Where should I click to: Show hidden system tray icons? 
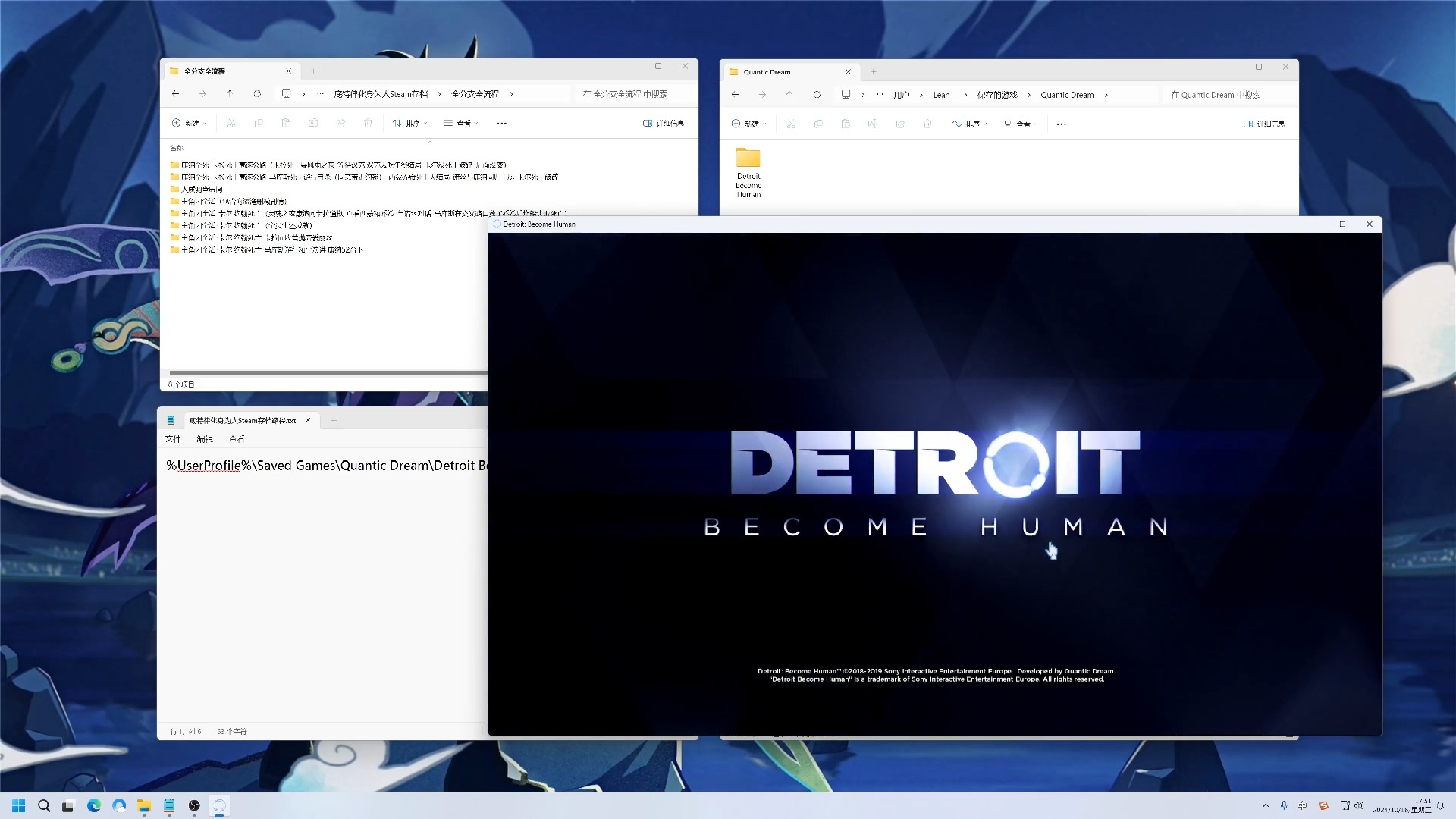[1265, 805]
